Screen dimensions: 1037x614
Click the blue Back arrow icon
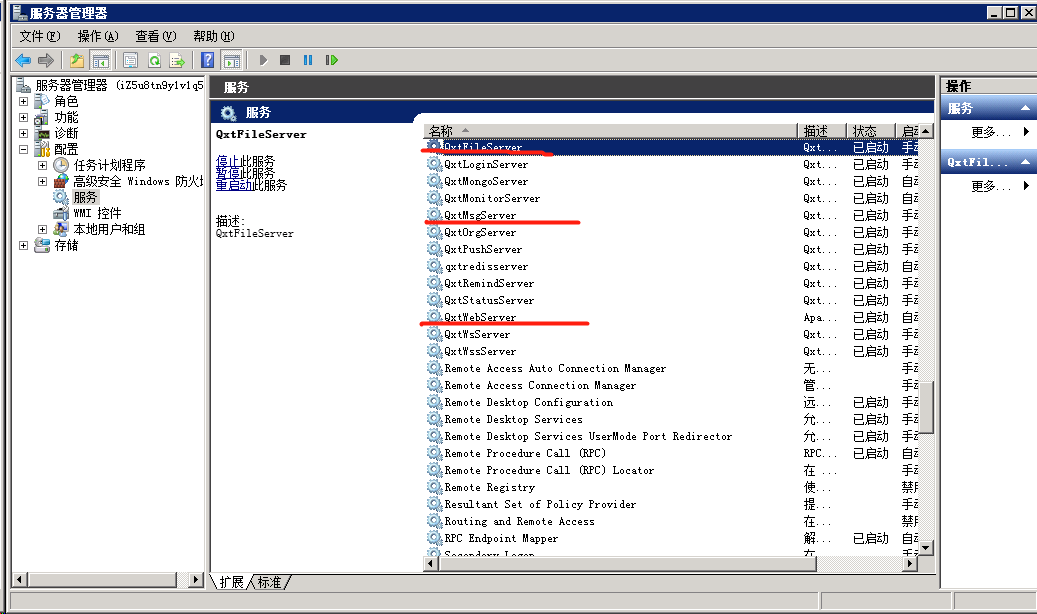(22, 60)
